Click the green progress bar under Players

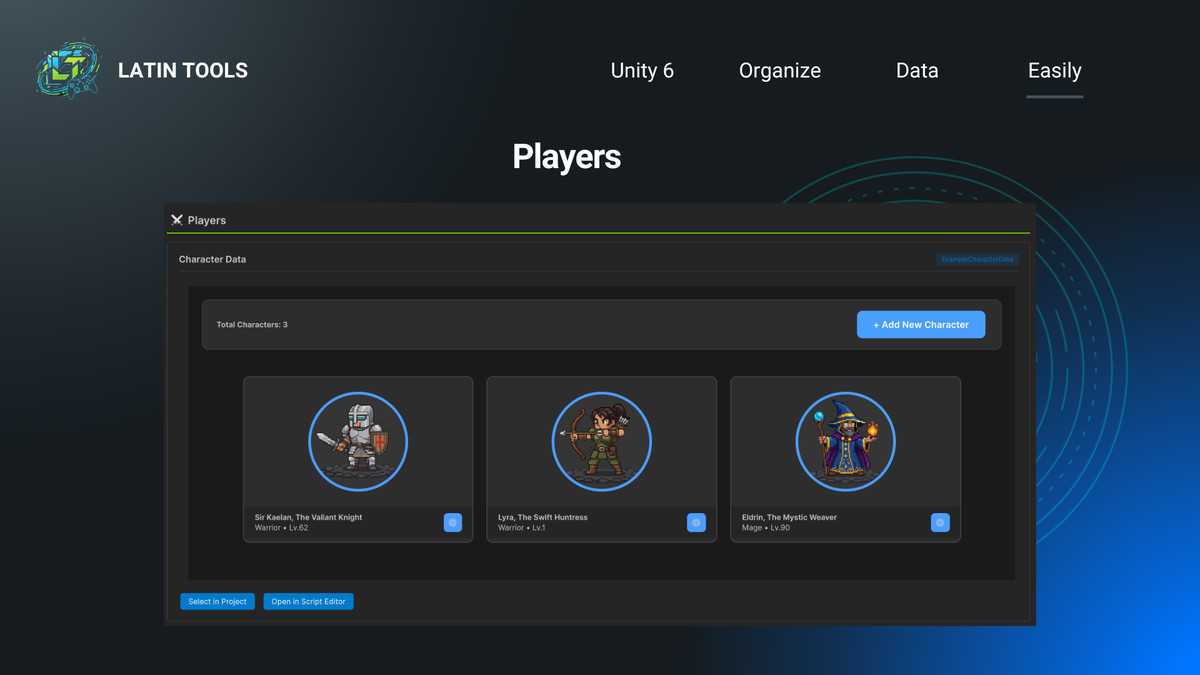tap(600, 232)
